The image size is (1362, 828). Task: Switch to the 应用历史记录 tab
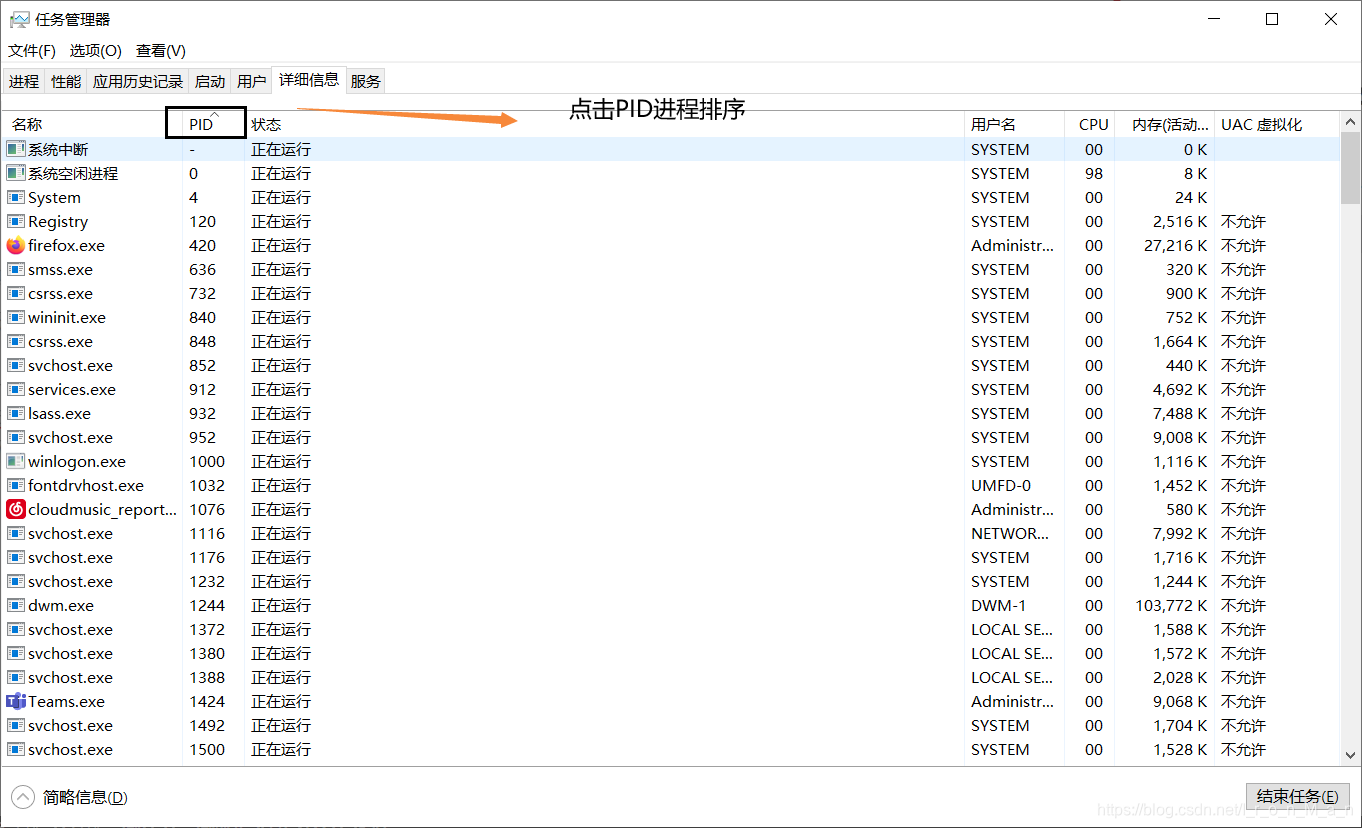pyautogui.click(x=138, y=81)
